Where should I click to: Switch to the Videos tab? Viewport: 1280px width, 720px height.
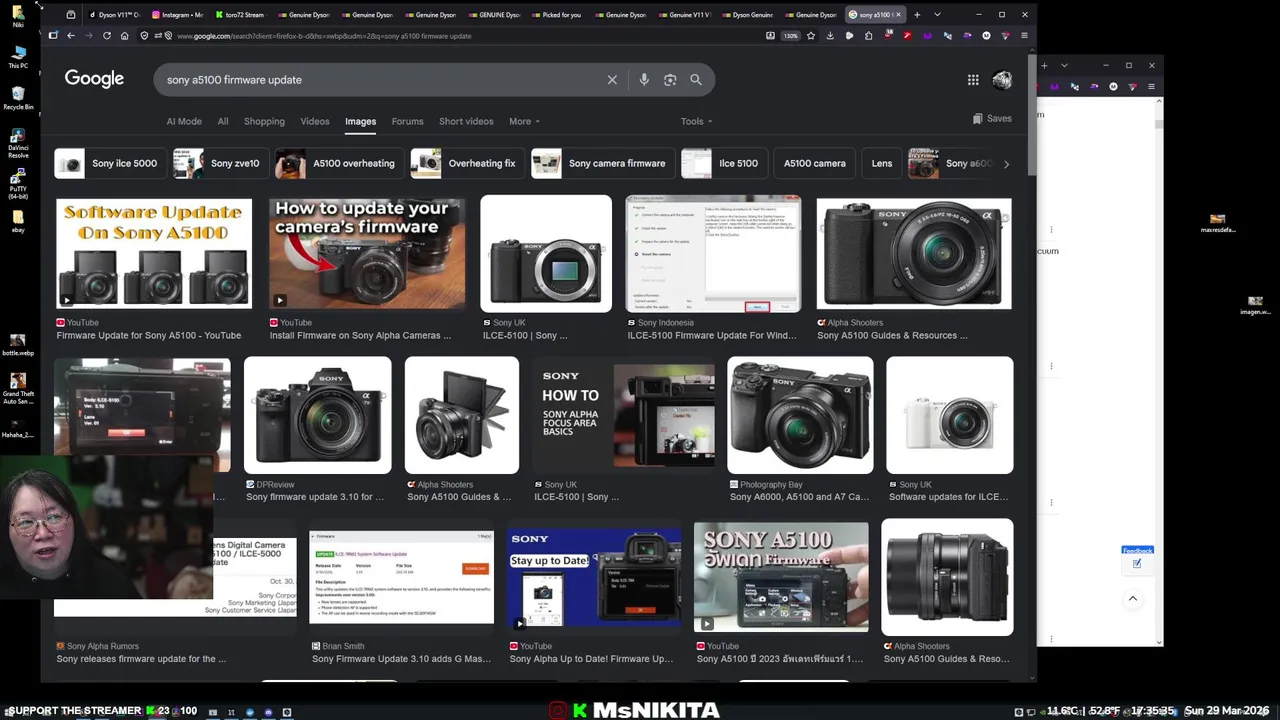point(315,121)
